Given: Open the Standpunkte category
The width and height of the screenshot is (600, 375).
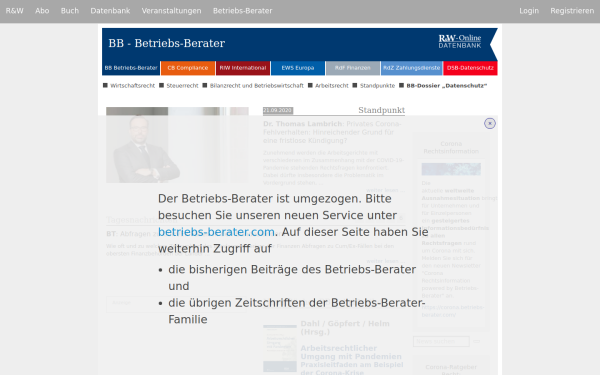Looking at the screenshot, I should click(377, 86).
